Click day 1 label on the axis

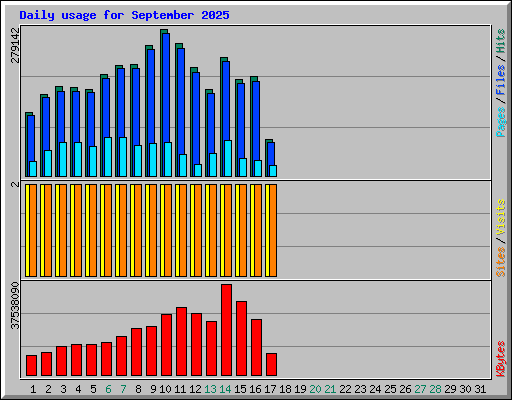click(33, 389)
